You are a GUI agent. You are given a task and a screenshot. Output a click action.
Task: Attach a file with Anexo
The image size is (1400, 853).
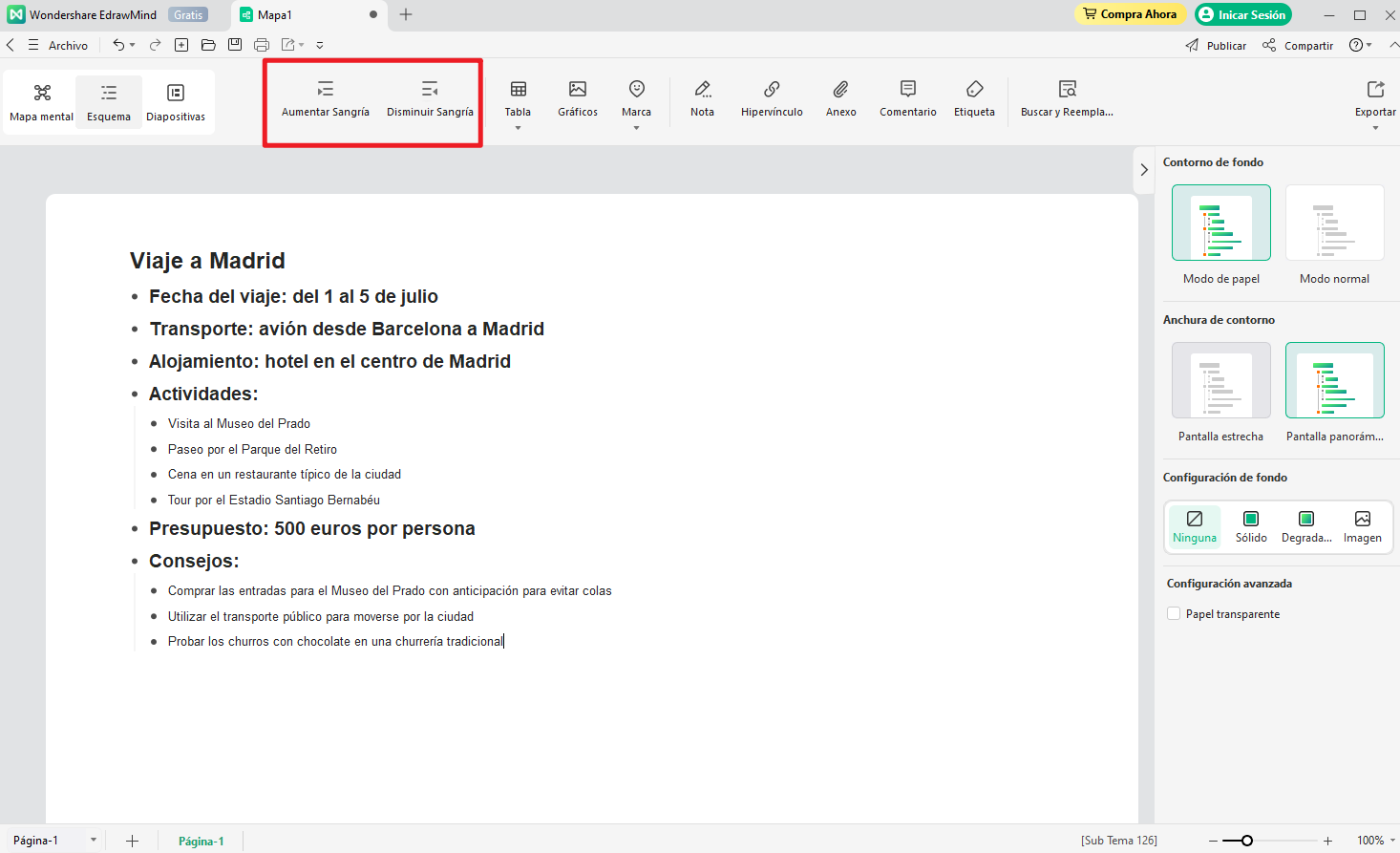pyautogui.click(x=841, y=99)
